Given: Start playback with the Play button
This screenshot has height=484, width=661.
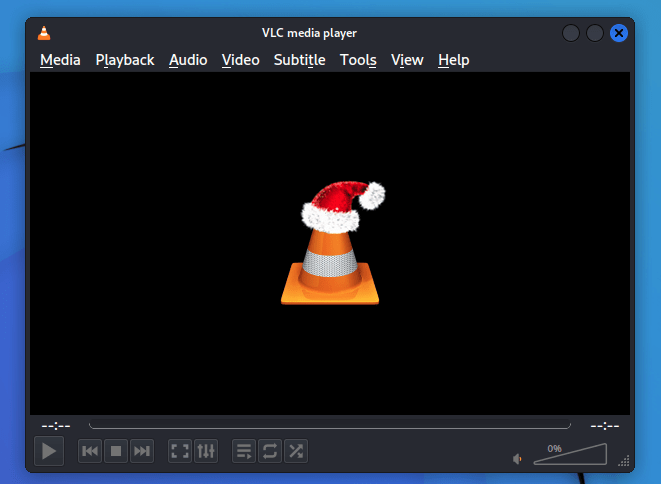Looking at the screenshot, I should pos(49,451).
